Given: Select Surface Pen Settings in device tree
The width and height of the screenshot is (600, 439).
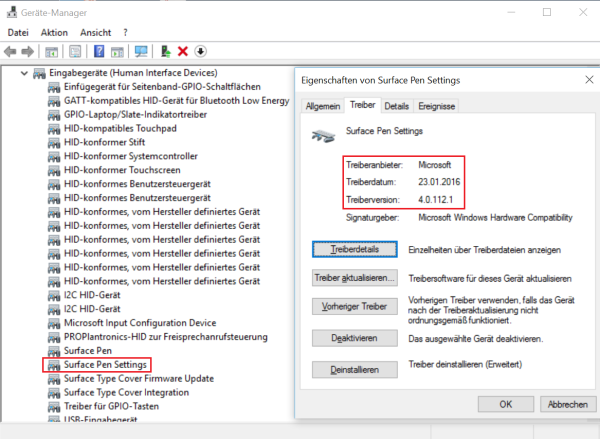Looking at the screenshot, I should point(105,365).
